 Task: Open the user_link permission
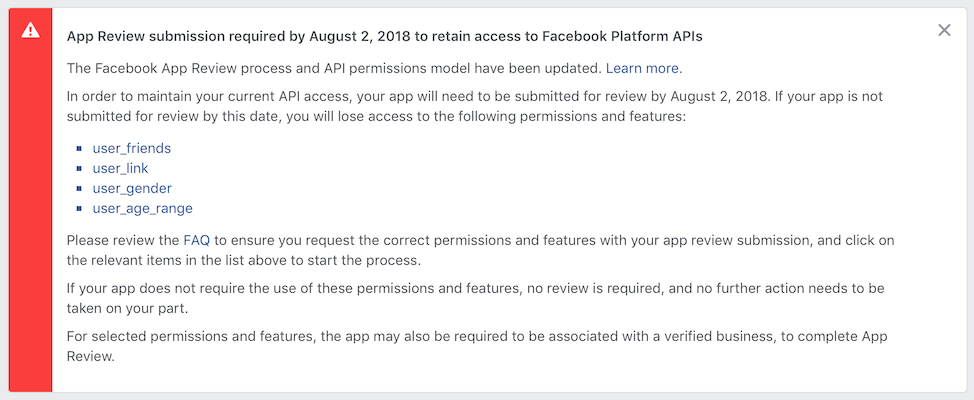click(x=121, y=168)
